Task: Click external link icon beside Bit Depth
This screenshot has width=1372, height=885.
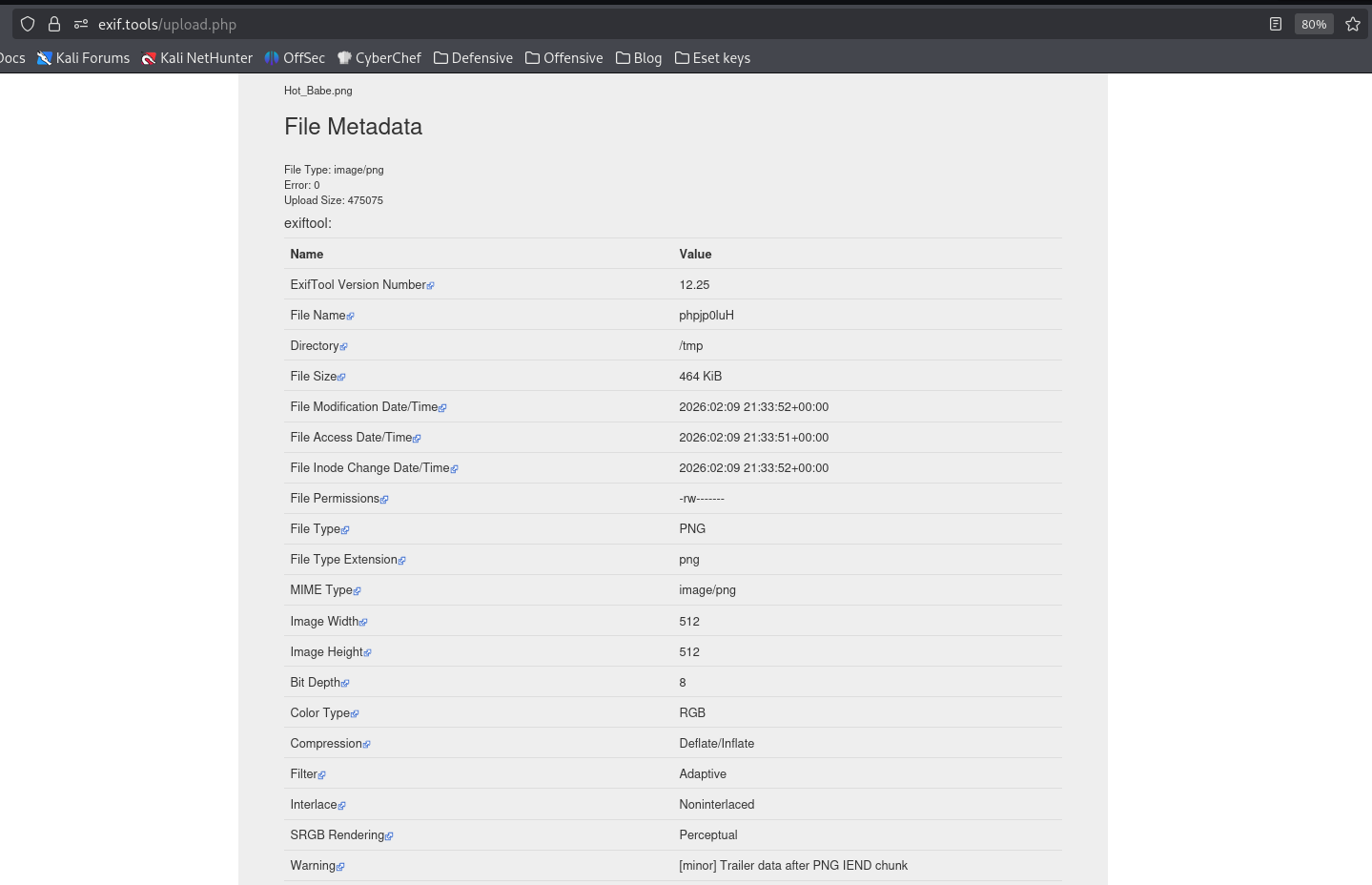Action: click(x=345, y=684)
